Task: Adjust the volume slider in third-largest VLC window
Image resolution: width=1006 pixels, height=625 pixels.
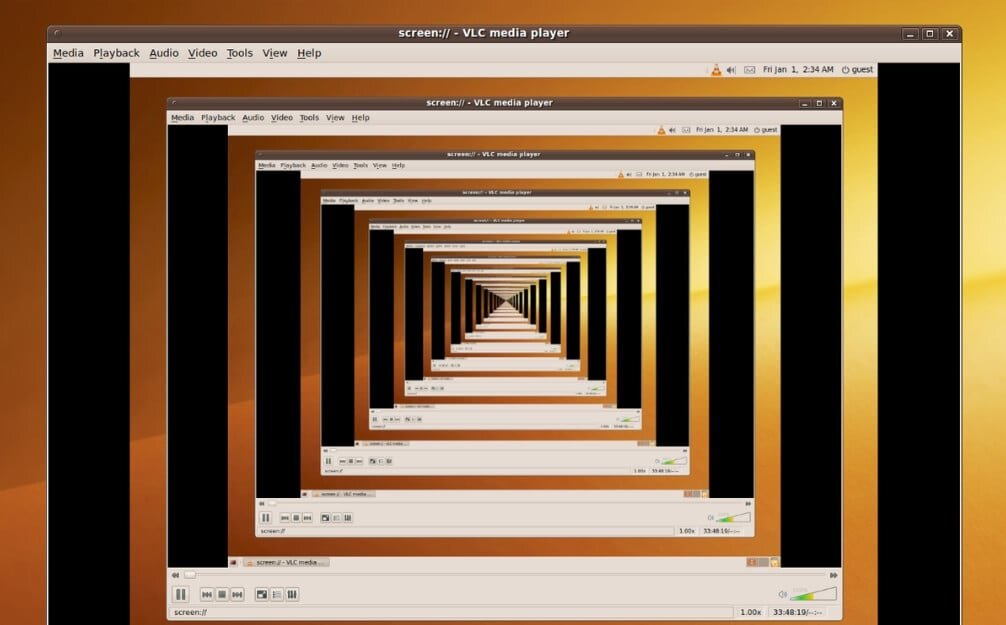Action: pyautogui.click(x=733, y=517)
